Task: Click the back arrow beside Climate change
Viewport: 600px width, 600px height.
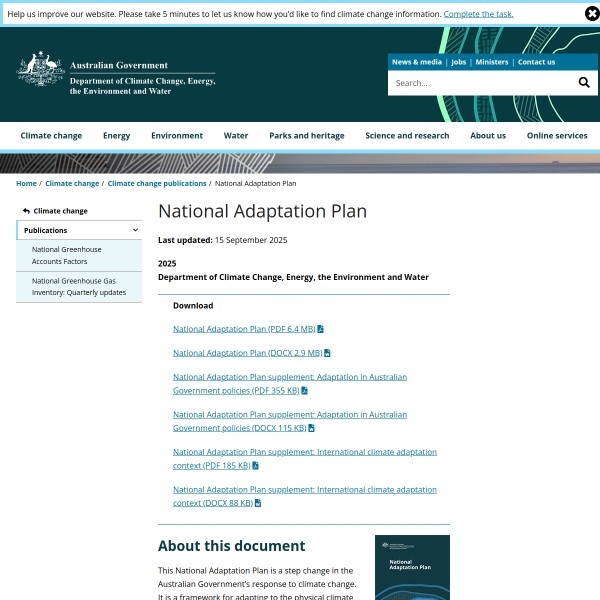Action: 26,211
